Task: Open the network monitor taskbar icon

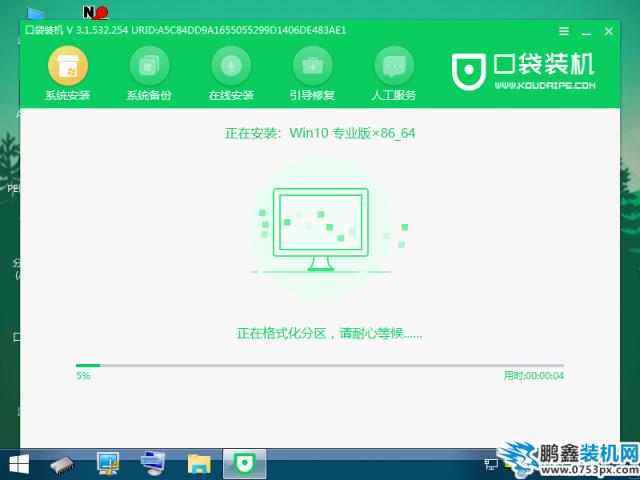Action: pos(108,464)
